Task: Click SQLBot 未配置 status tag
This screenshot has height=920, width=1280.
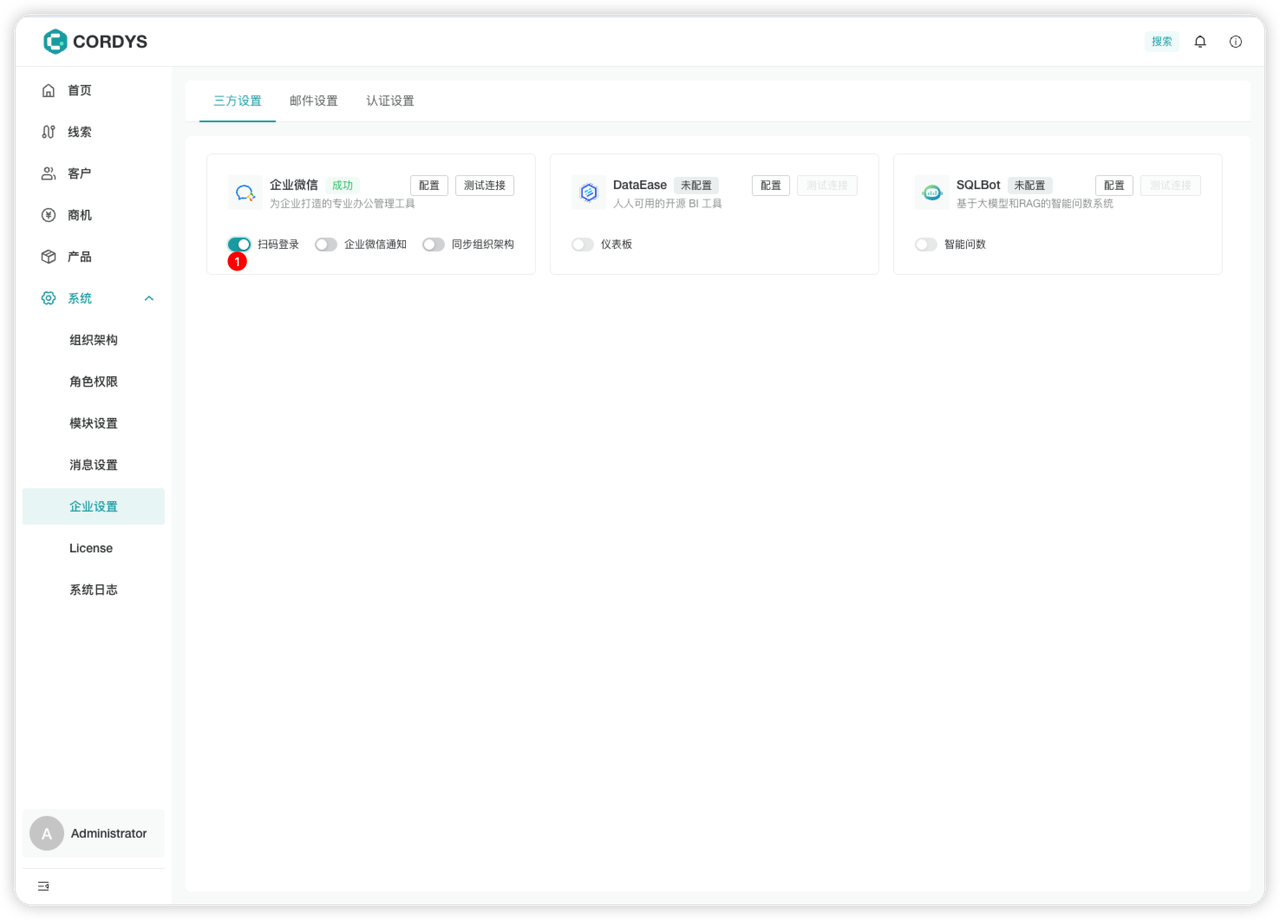Action: click(x=1030, y=186)
